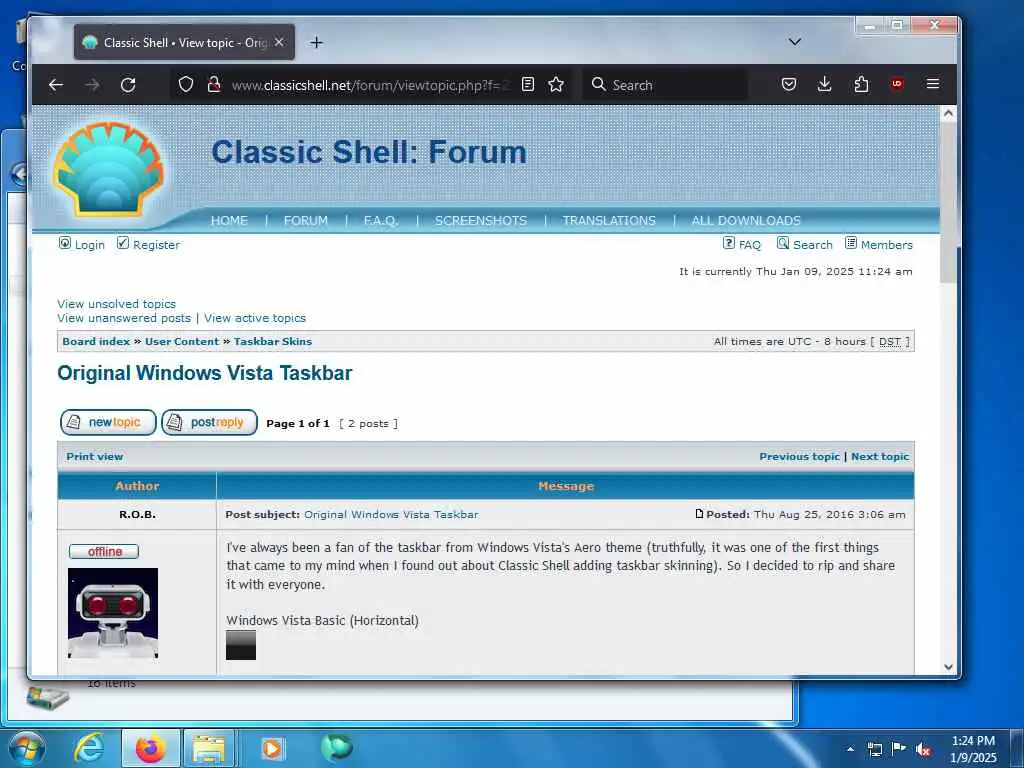Screen dimensions: 1024x768
Task: Open the extensions menu
Action: 861,84
